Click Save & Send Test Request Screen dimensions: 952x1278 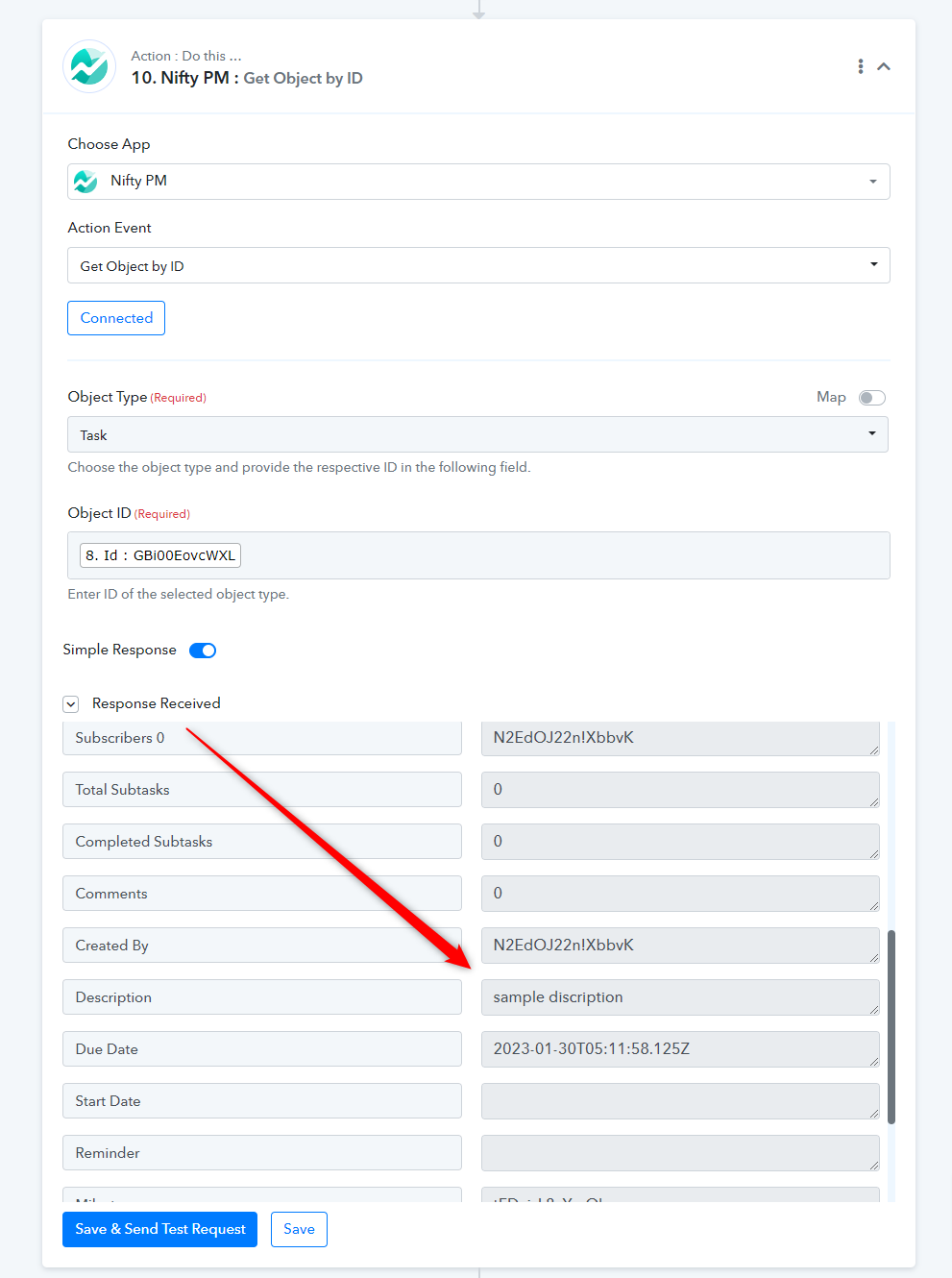[x=160, y=1229]
